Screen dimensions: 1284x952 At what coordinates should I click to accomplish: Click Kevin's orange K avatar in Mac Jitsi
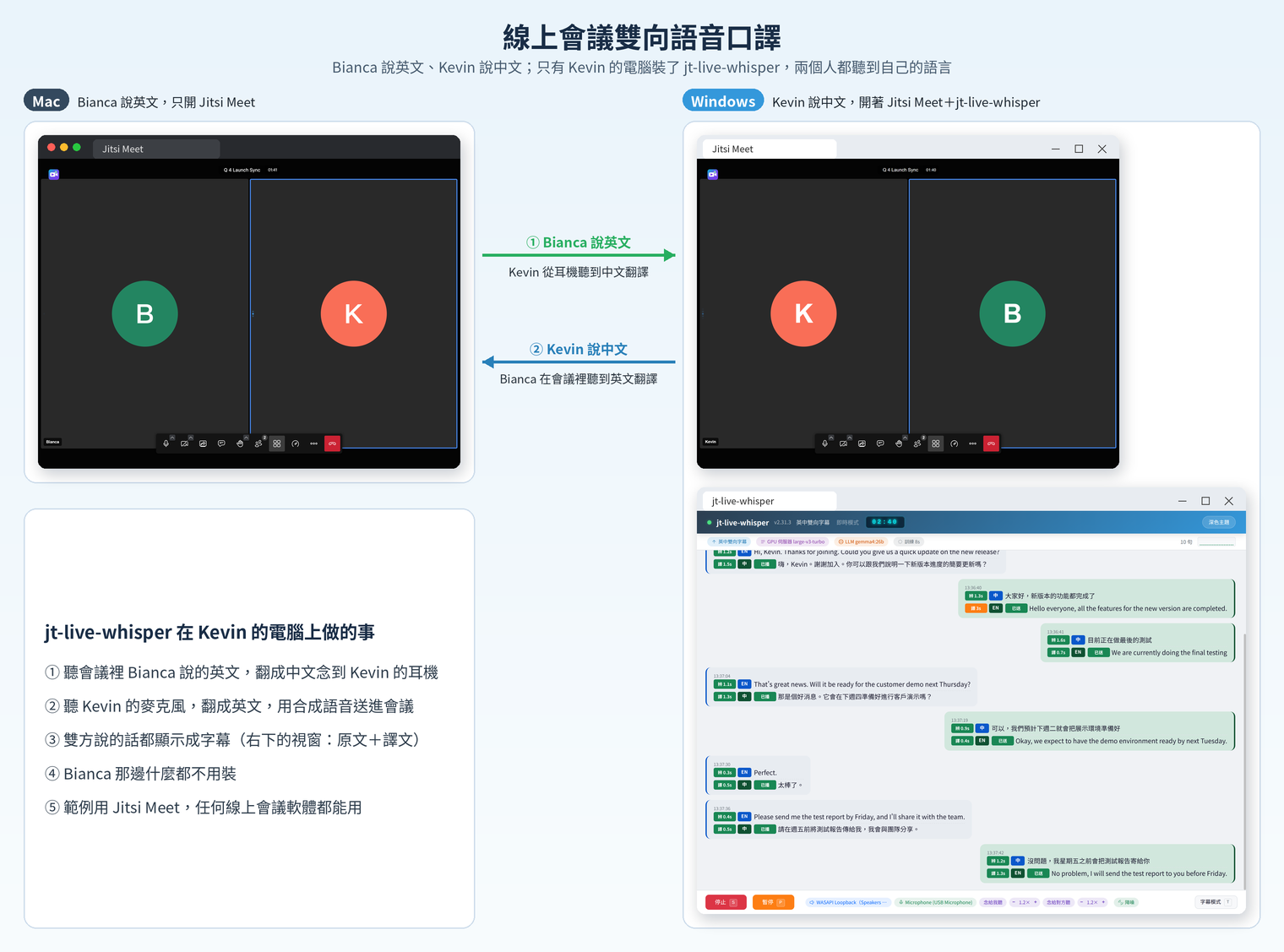(x=354, y=313)
